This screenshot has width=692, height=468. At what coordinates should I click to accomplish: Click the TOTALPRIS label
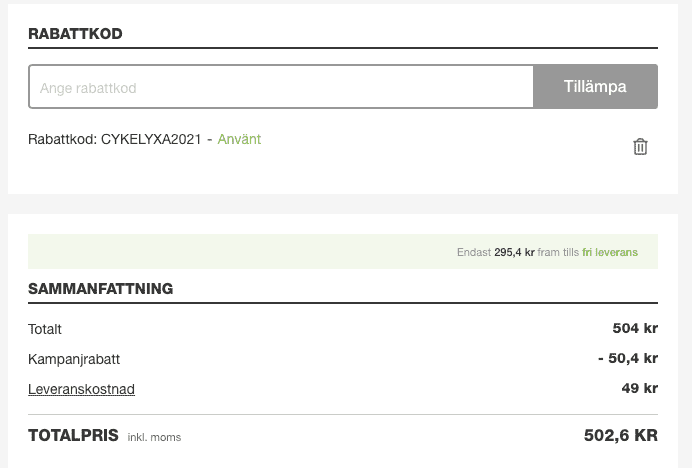(x=73, y=436)
